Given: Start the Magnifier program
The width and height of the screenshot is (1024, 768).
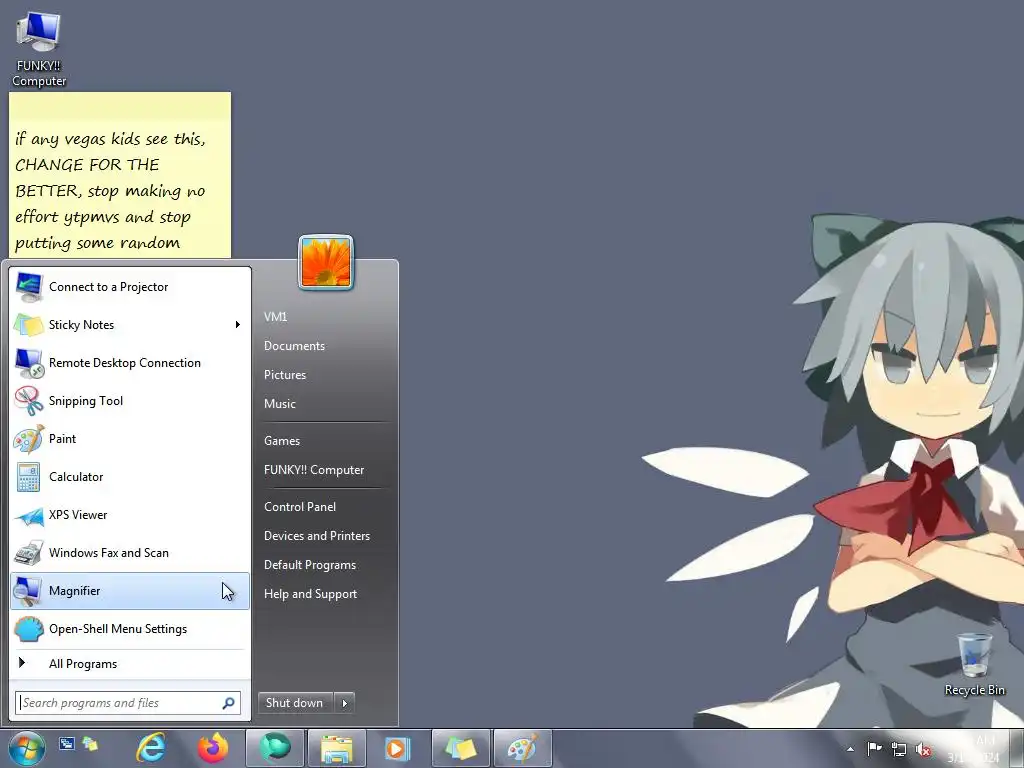Looking at the screenshot, I should click(130, 590).
